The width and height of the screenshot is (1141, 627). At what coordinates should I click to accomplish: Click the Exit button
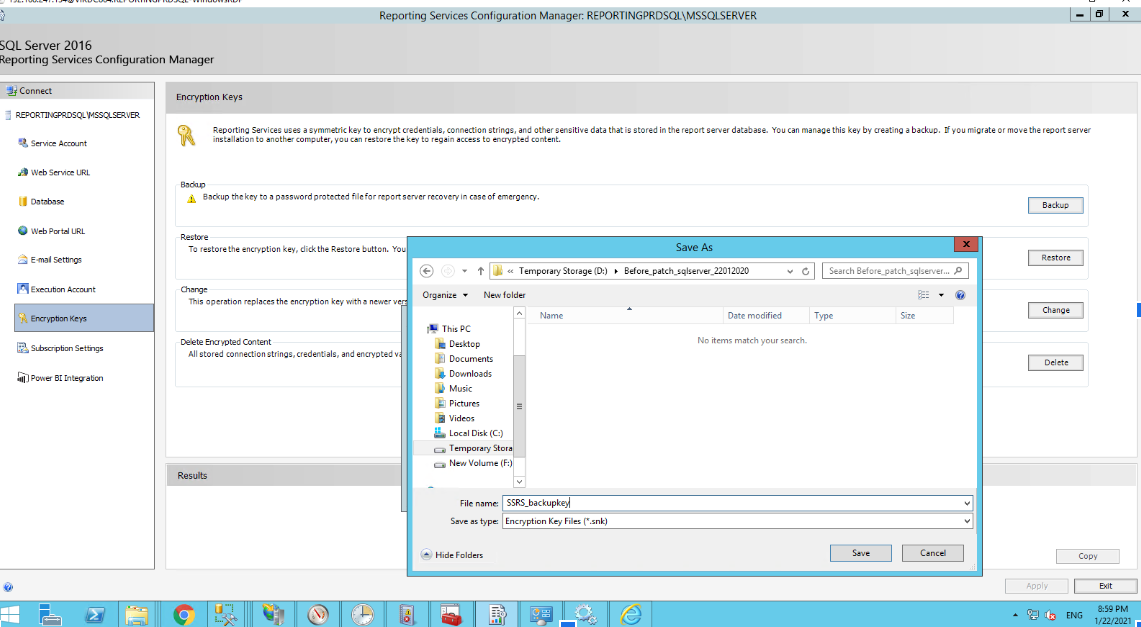pos(1105,586)
